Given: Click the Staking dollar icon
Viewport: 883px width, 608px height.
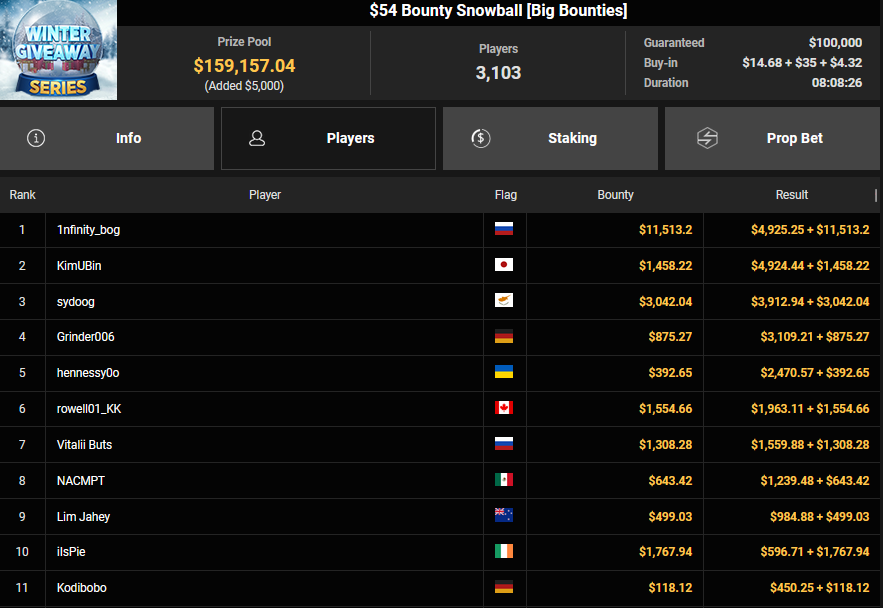Looking at the screenshot, I should point(480,138).
